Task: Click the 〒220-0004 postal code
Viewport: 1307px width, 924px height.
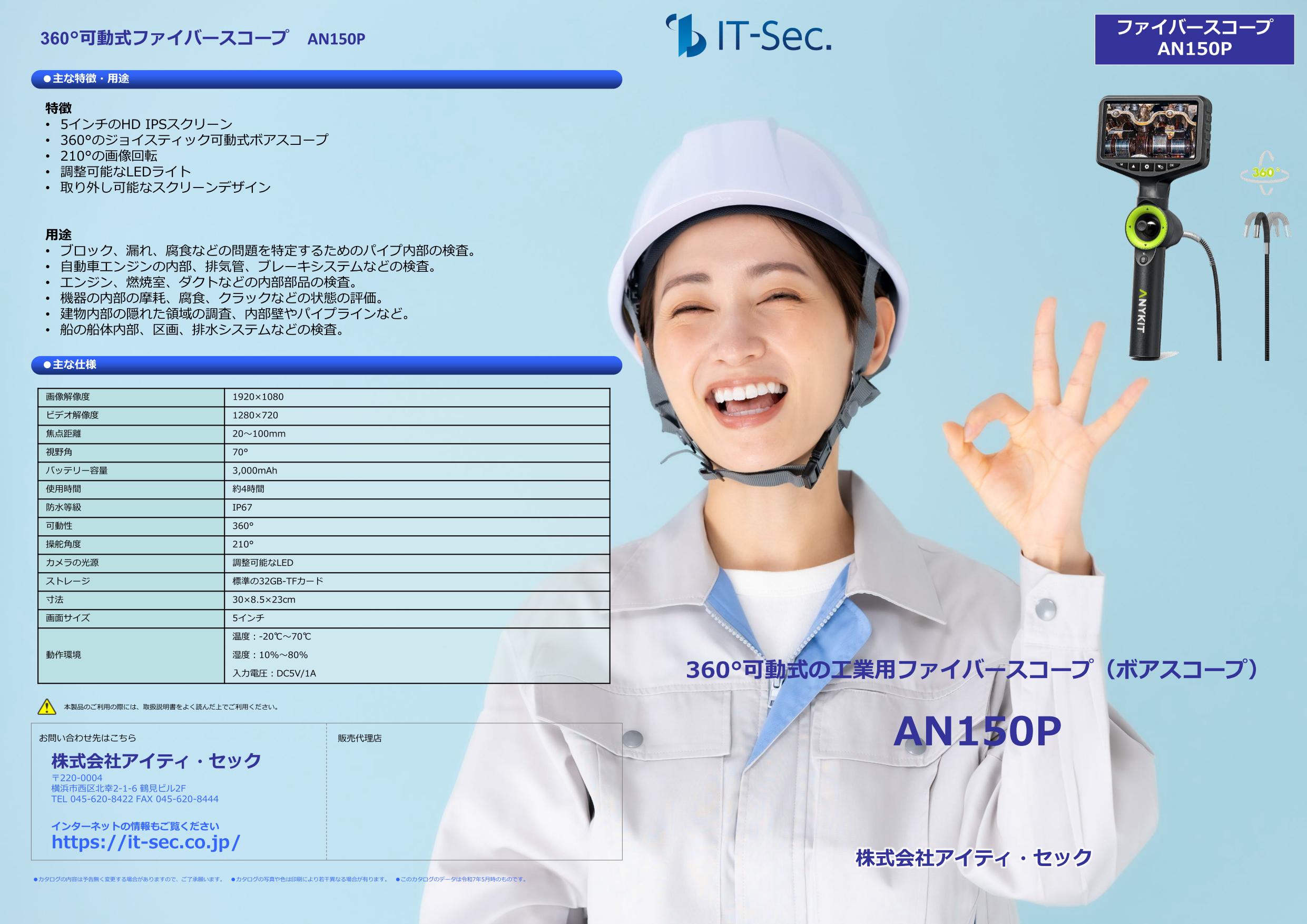Action: coord(77,778)
